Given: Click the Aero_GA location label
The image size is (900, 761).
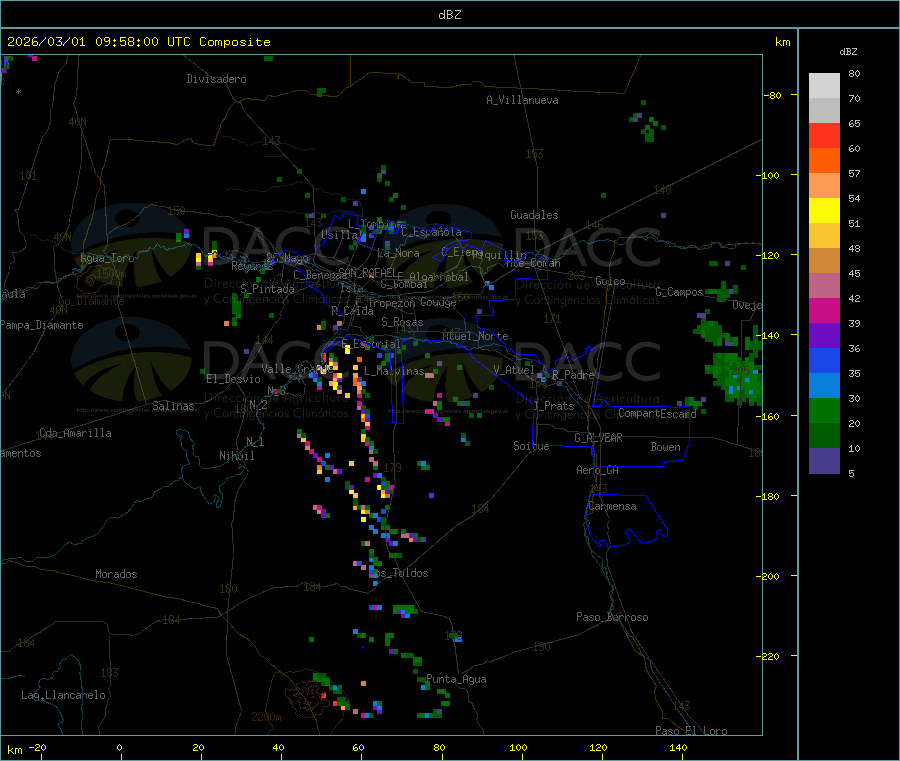Looking at the screenshot, I should [x=597, y=470].
